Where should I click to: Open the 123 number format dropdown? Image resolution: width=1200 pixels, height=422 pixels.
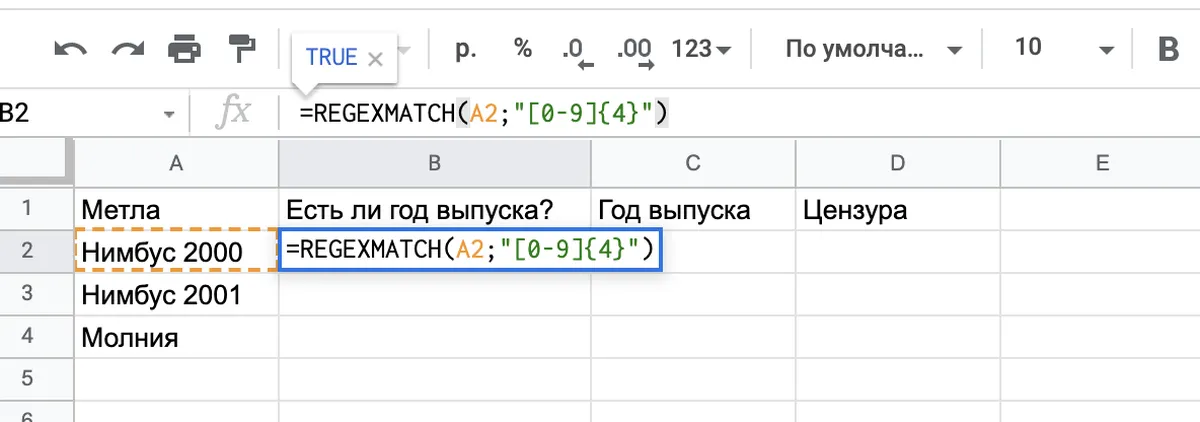701,48
